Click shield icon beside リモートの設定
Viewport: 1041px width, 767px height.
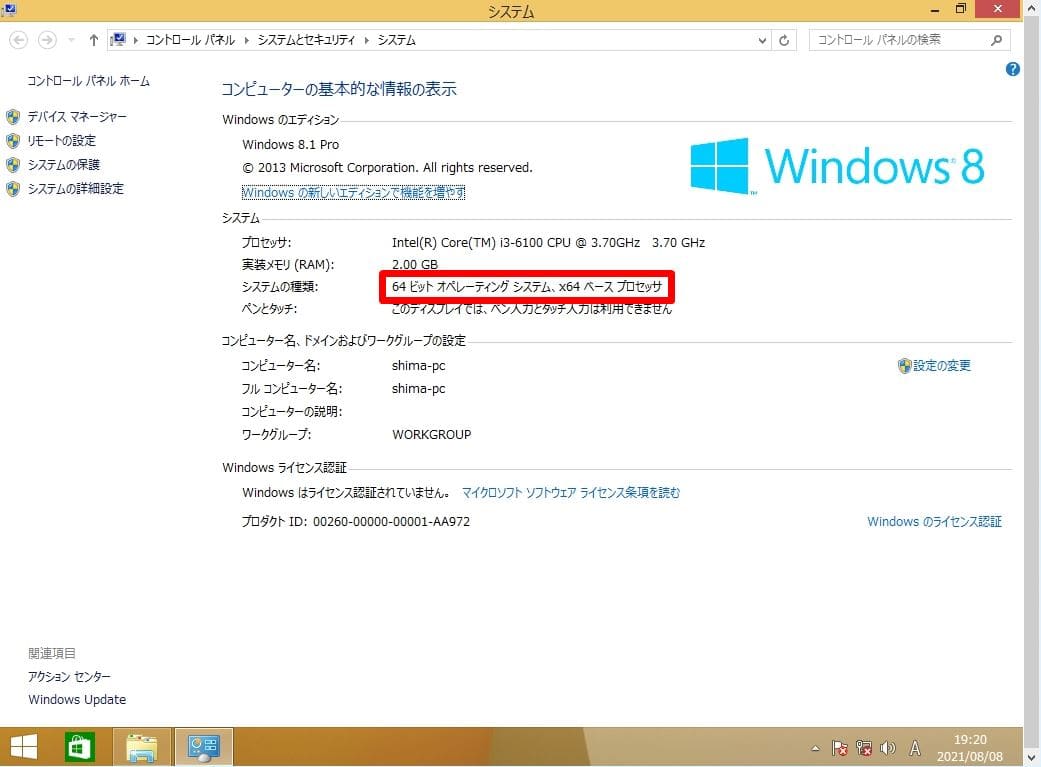pos(13,141)
